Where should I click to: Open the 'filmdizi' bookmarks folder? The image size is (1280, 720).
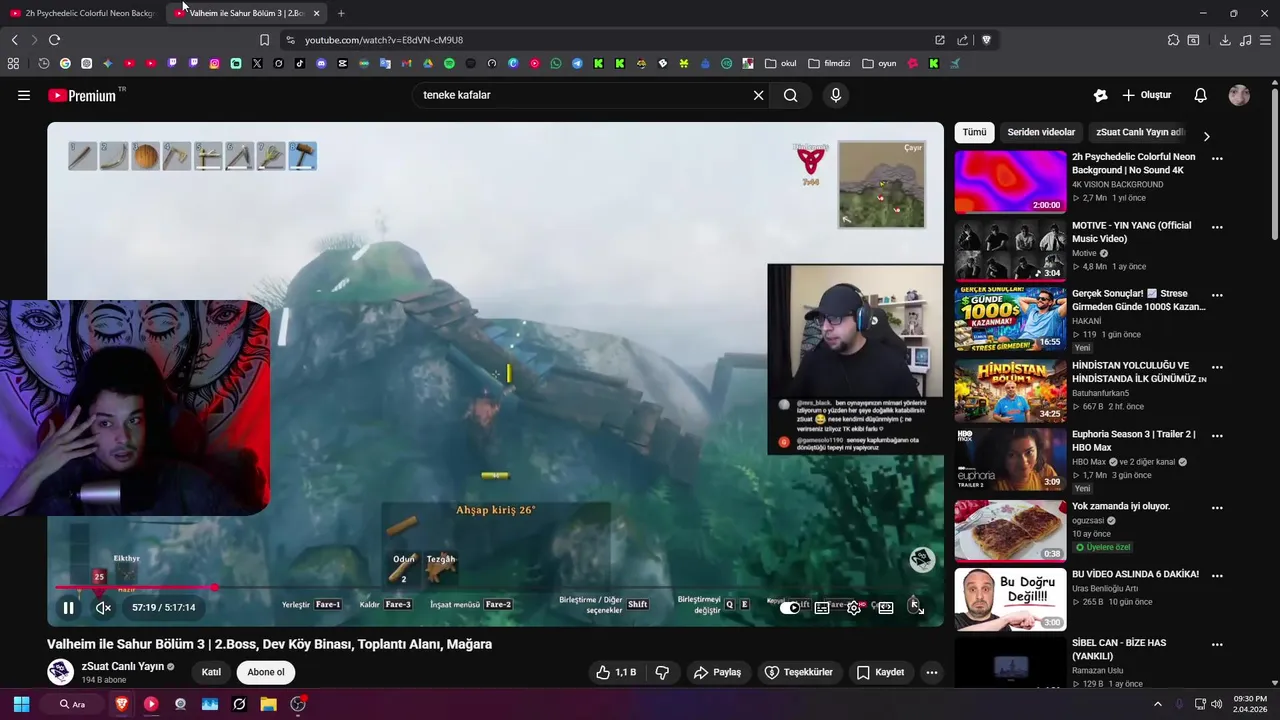click(x=830, y=63)
